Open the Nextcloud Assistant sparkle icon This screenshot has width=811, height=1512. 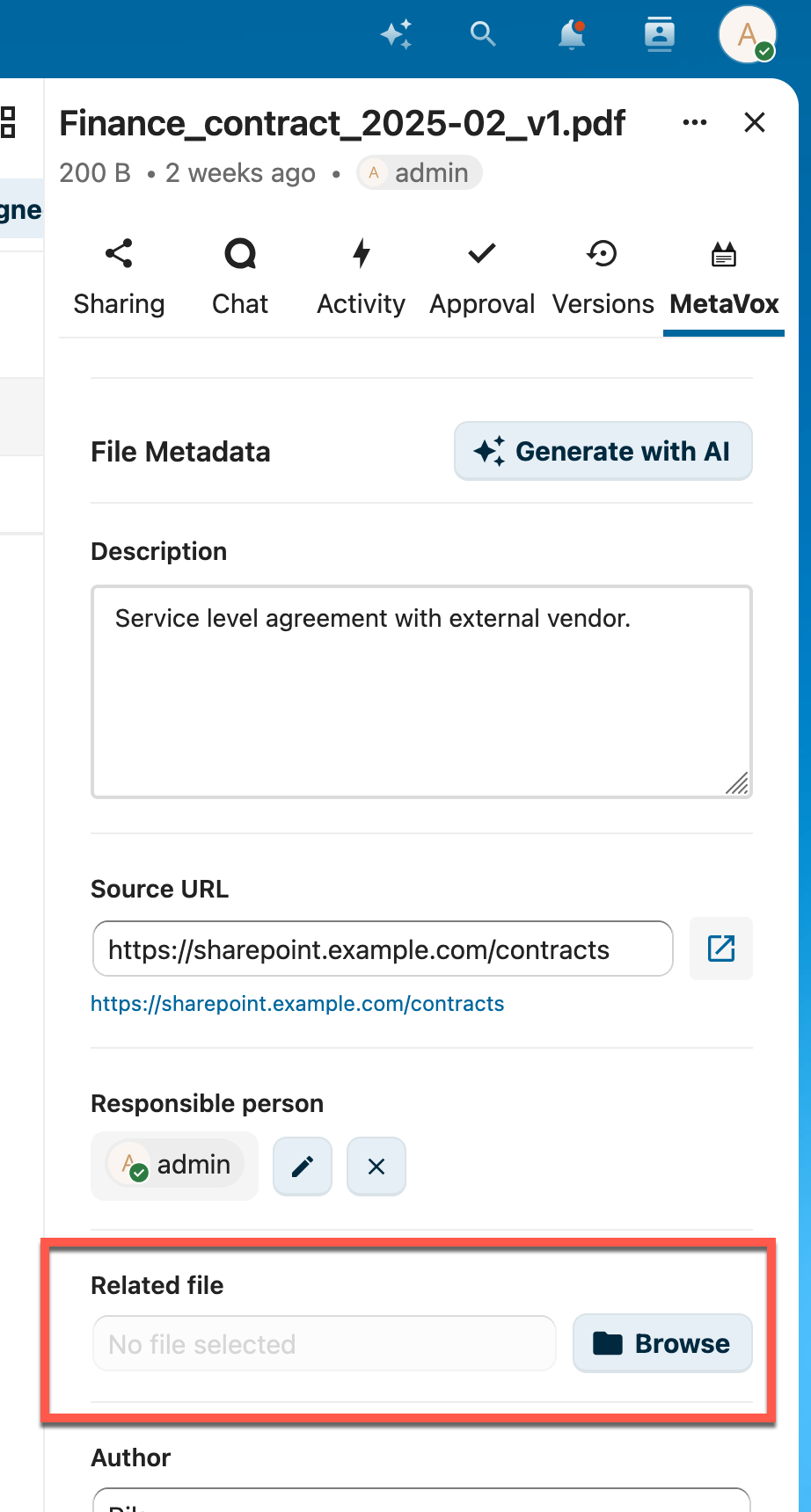(x=396, y=35)
